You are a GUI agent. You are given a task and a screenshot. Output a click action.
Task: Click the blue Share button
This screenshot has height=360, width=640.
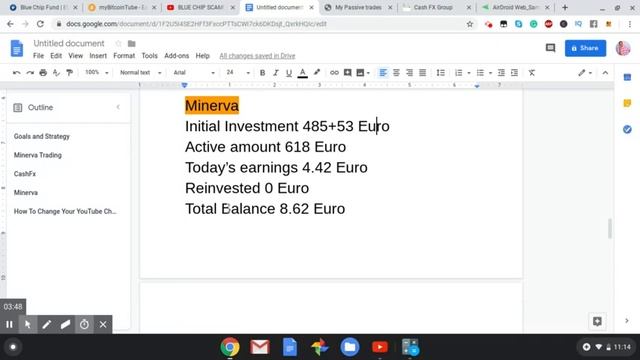(x=585, y=48)
